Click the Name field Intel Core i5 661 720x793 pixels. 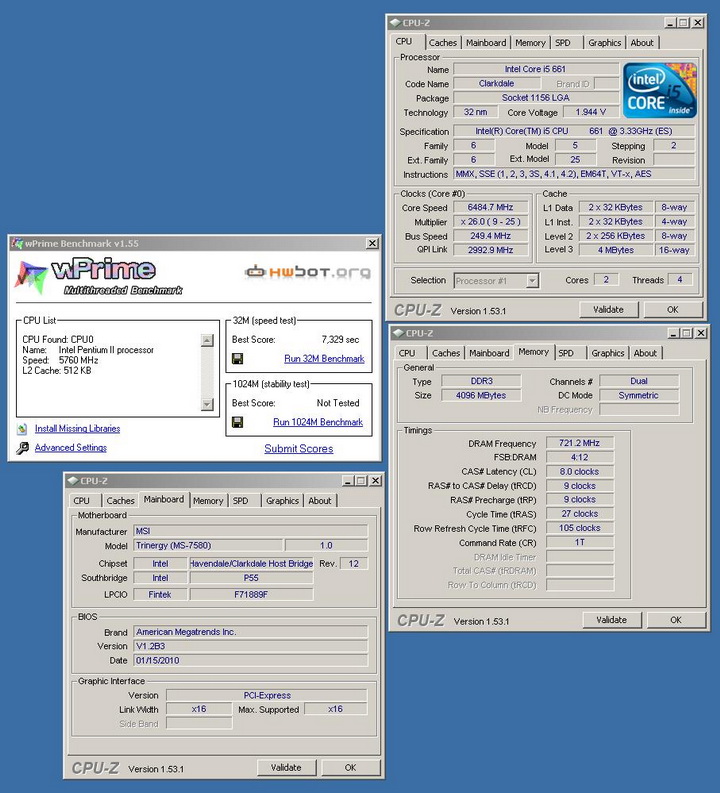click(x=535, y=69)
